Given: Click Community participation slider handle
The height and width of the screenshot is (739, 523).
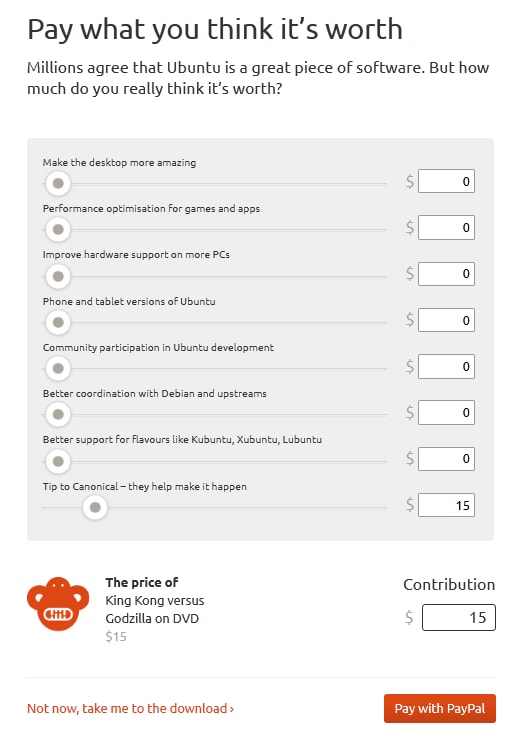Looking at the screenshot, I should pos(58,368).
